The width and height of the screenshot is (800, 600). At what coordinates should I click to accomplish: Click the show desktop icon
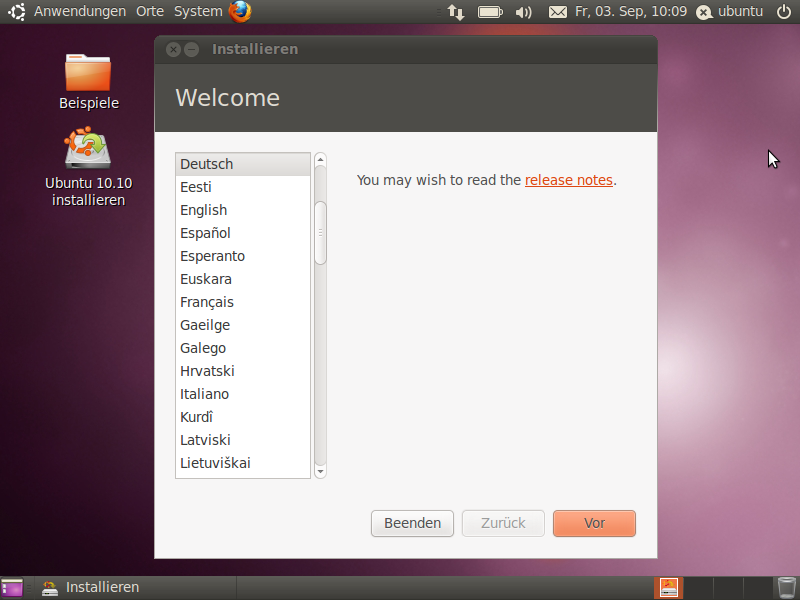tap(12, 588)
